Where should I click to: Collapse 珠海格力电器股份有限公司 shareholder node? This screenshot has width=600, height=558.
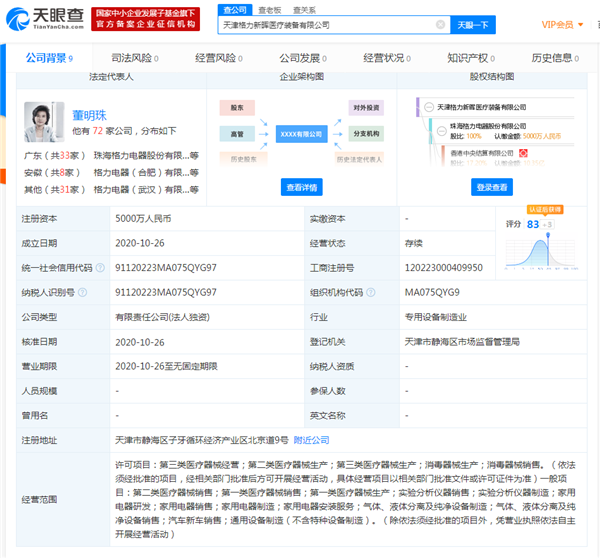tap(439, 131)
